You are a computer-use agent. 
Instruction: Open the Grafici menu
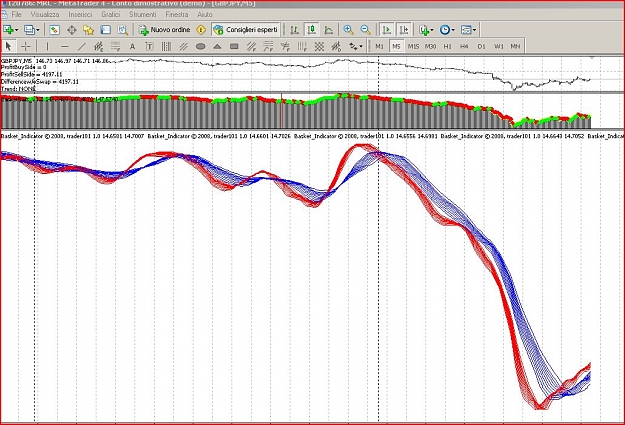tap(110, 14)
